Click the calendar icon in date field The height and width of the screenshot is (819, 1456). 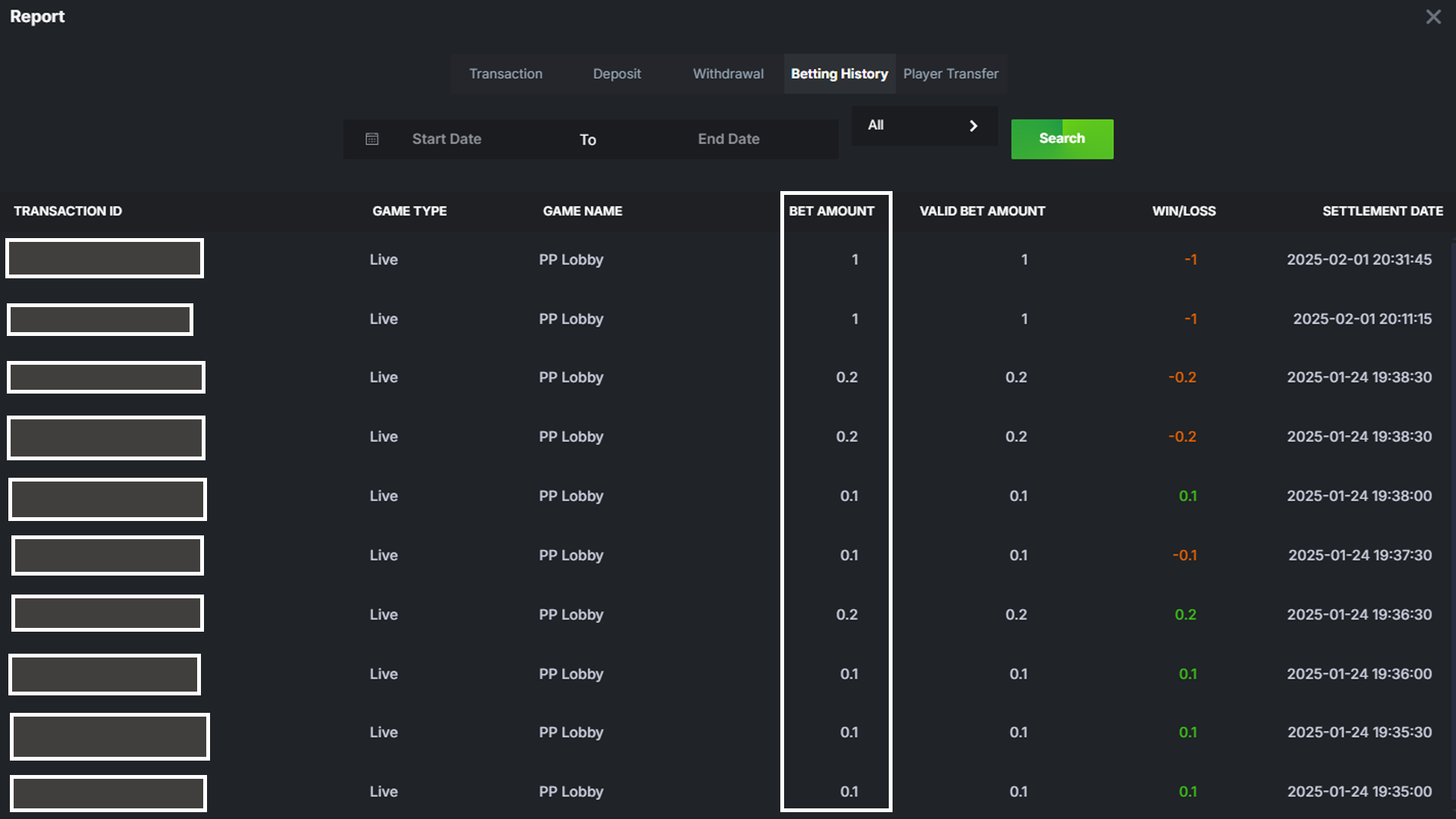pyautogui.click(x=372, y=139)
